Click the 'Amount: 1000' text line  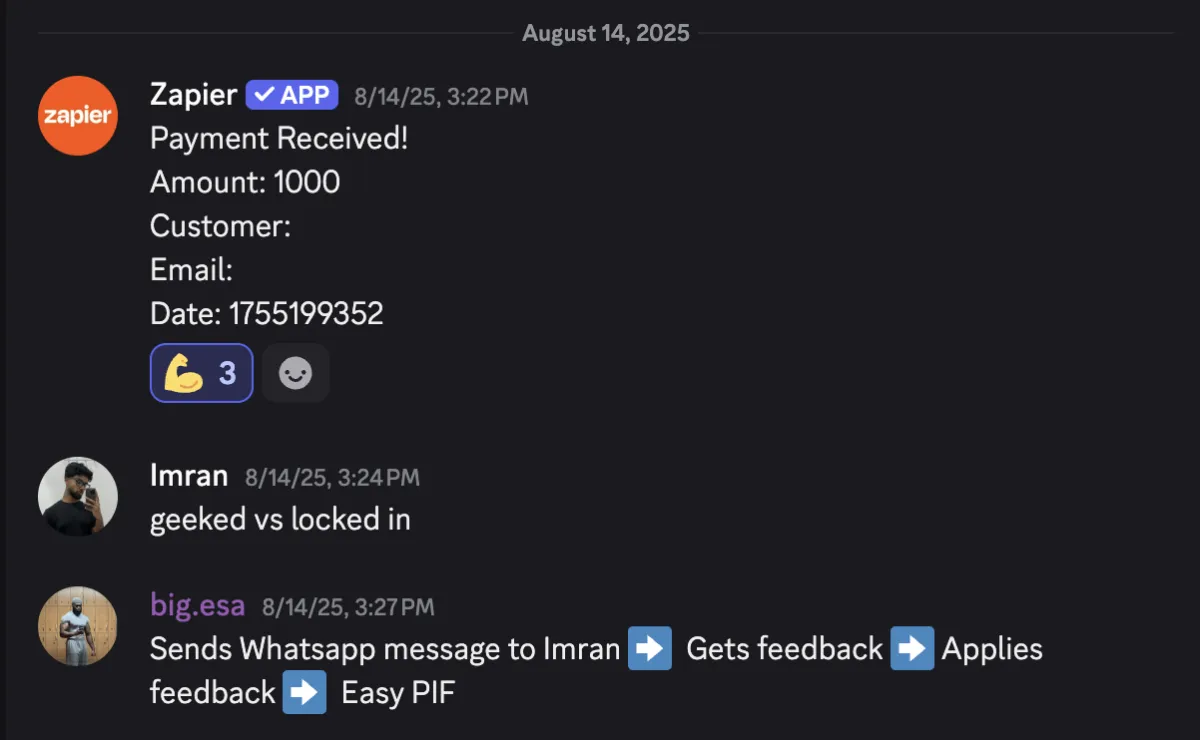pos(245,182)
